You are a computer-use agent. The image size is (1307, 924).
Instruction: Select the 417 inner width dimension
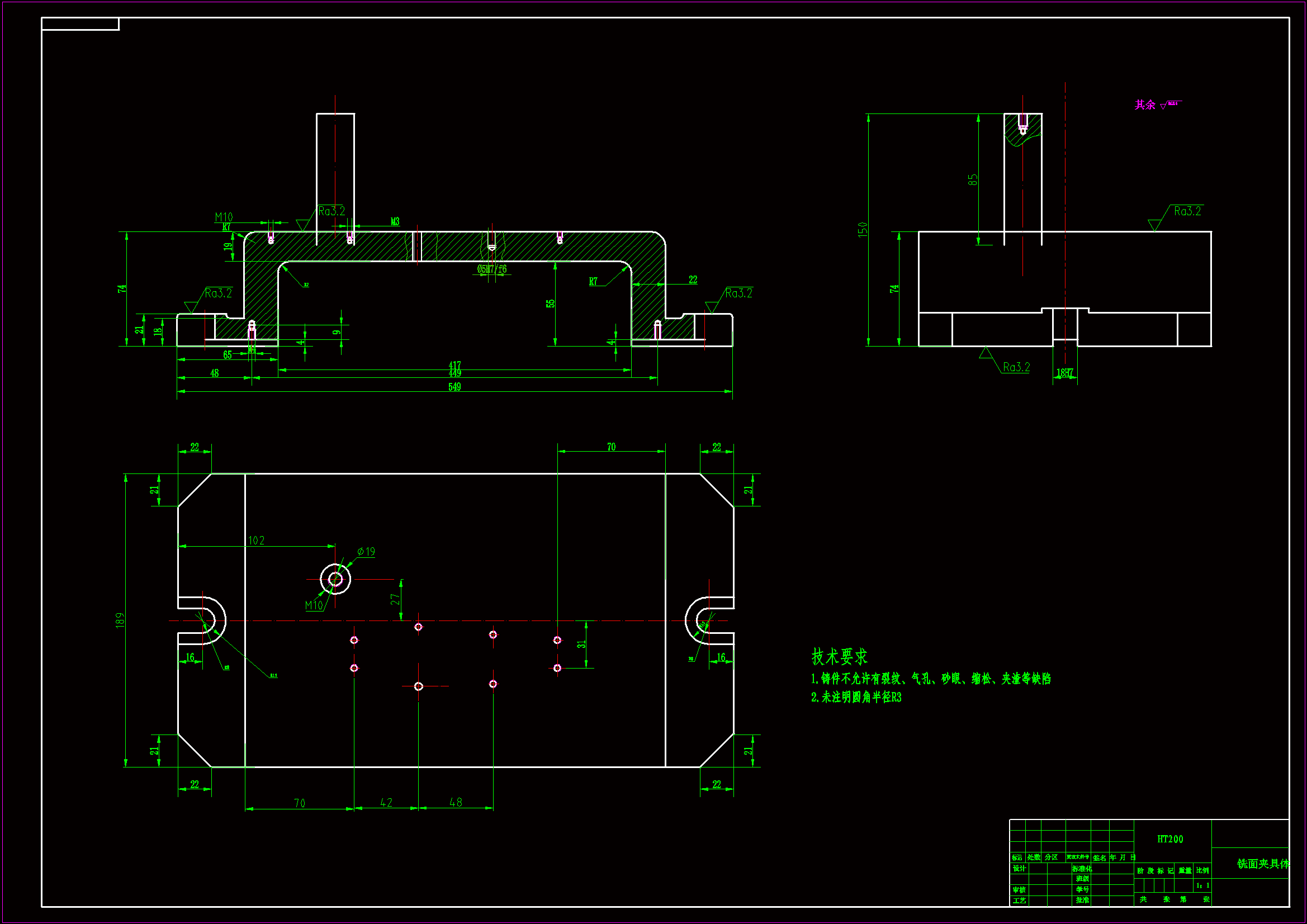(x=454, y=365)
